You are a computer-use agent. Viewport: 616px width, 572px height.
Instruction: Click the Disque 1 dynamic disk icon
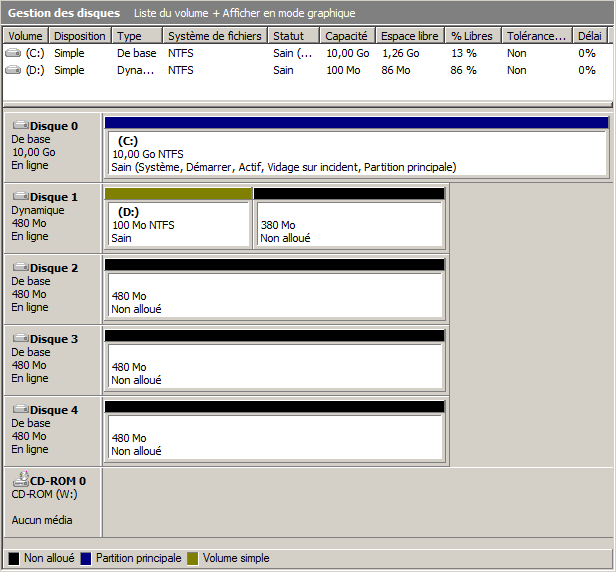(x=20, y=197)
